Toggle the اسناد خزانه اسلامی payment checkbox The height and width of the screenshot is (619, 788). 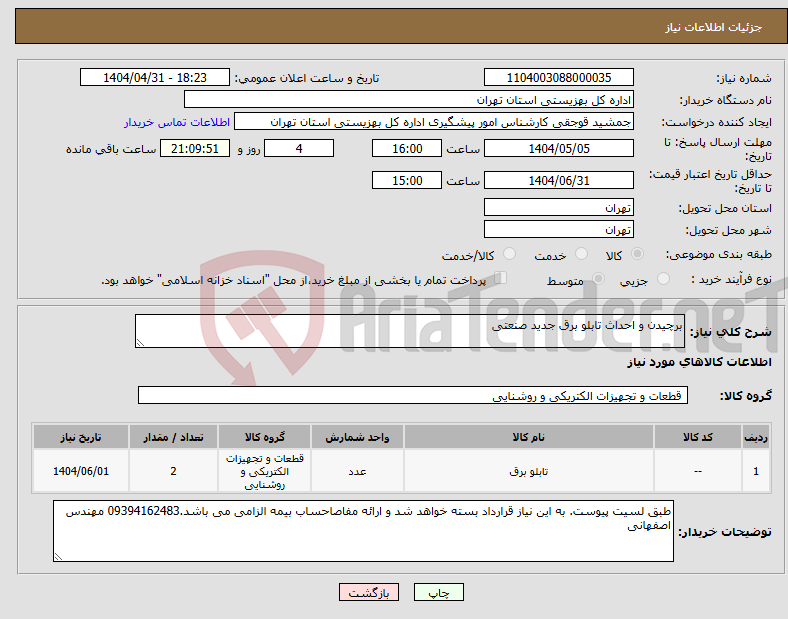pos(501,278)
